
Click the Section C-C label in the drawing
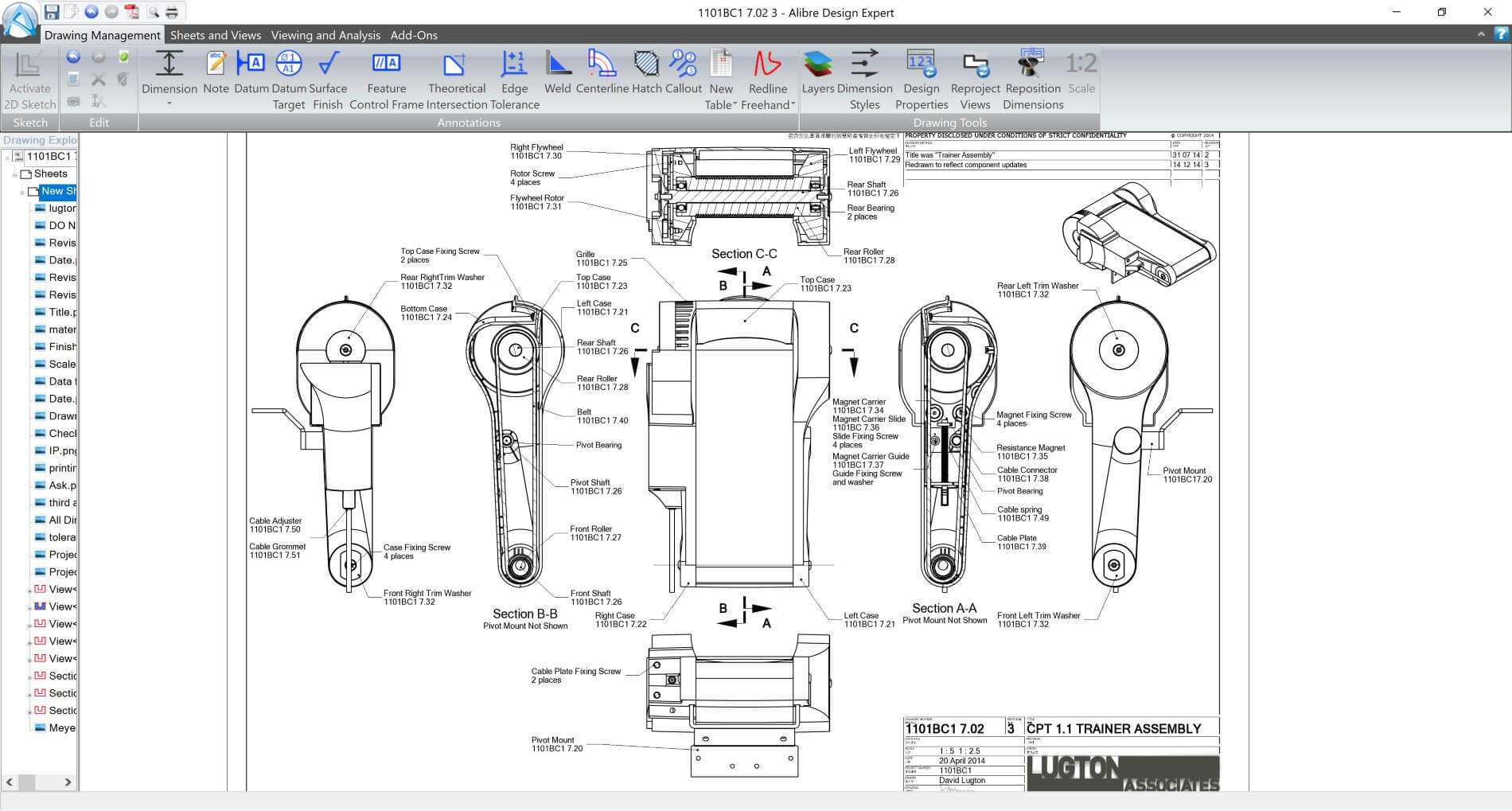[x=744, y=254]
